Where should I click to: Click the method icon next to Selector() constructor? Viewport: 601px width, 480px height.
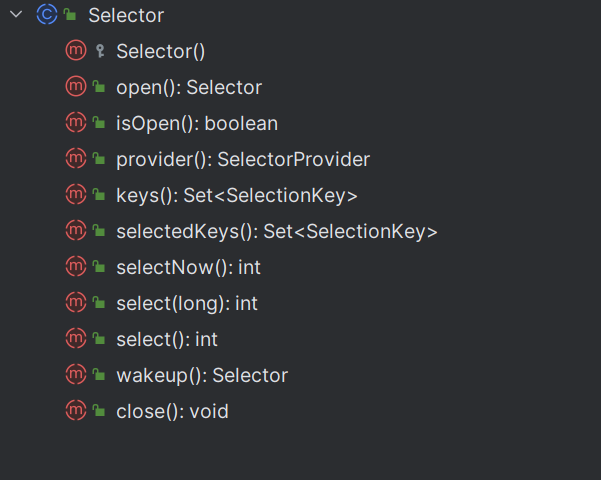pos(75,51)
